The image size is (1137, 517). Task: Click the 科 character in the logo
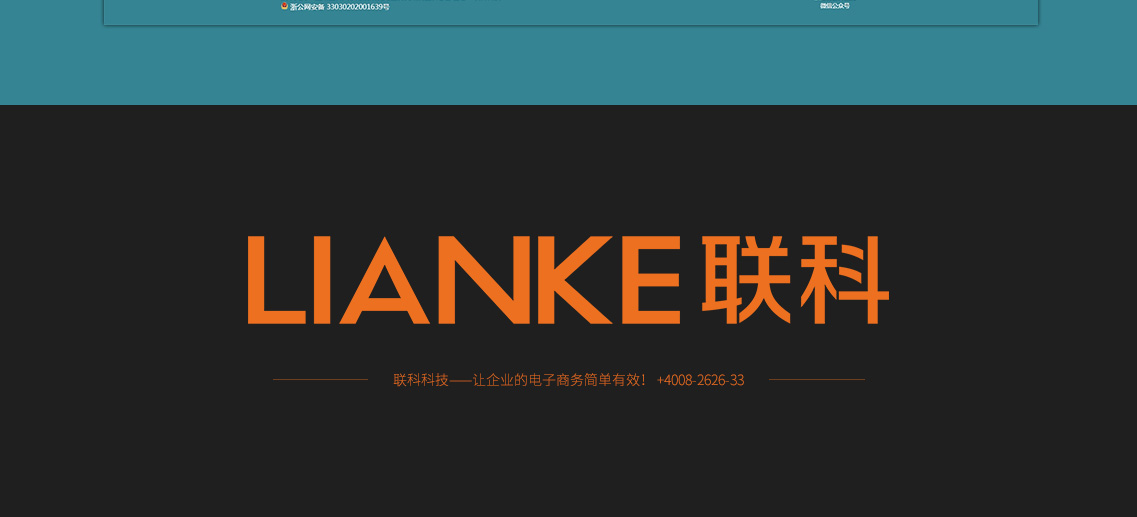[x=842, y=280]
